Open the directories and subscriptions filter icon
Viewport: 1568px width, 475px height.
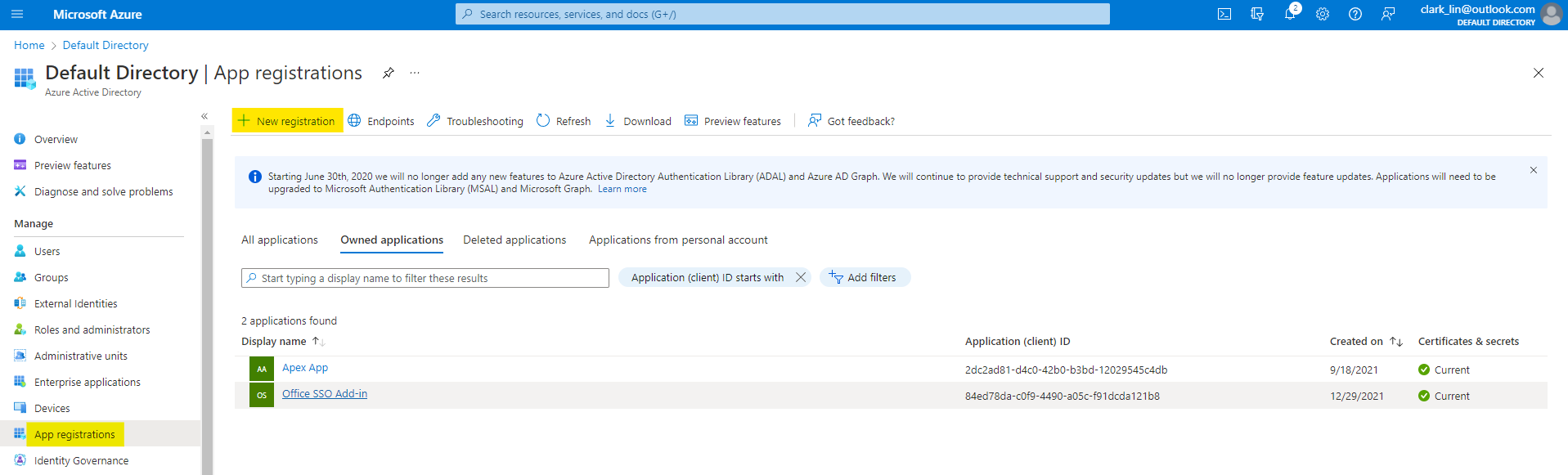pyautogui.click(x=1257, y=14)
